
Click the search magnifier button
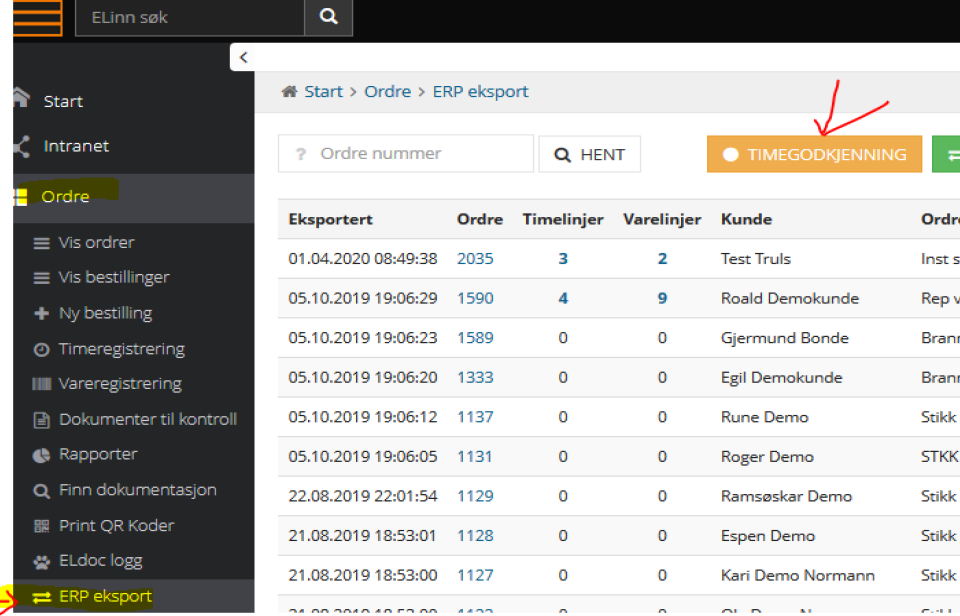(329, 17)
